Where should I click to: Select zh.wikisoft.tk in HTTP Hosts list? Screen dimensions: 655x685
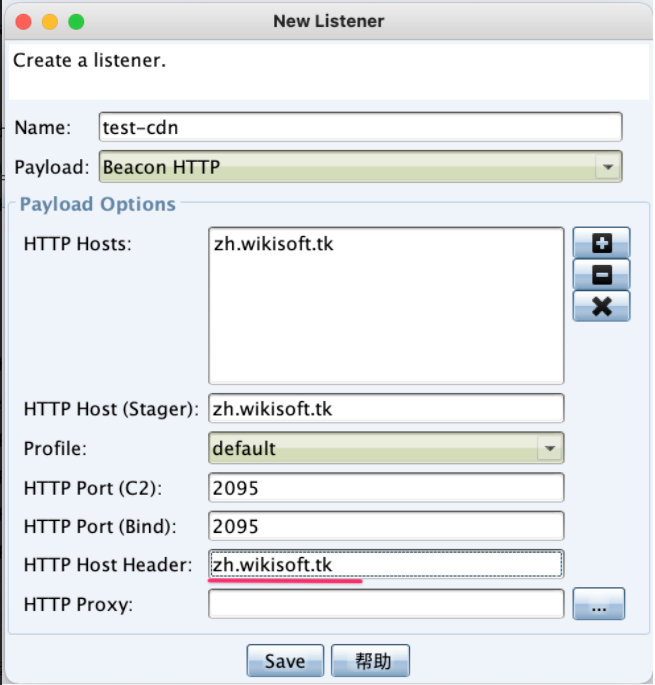point(273,243)
